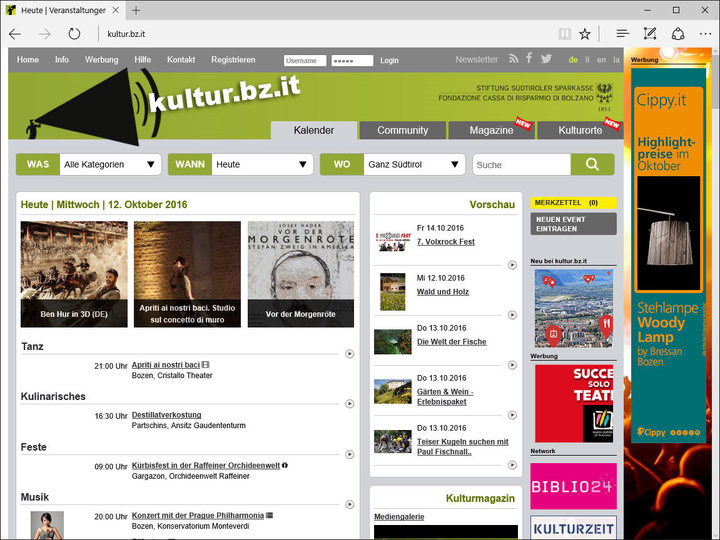Image resolution: width=720 pixels, height=540 pixels.
Task: Expand the WANN Heute dropdown
Action: [x=262, y=164]
